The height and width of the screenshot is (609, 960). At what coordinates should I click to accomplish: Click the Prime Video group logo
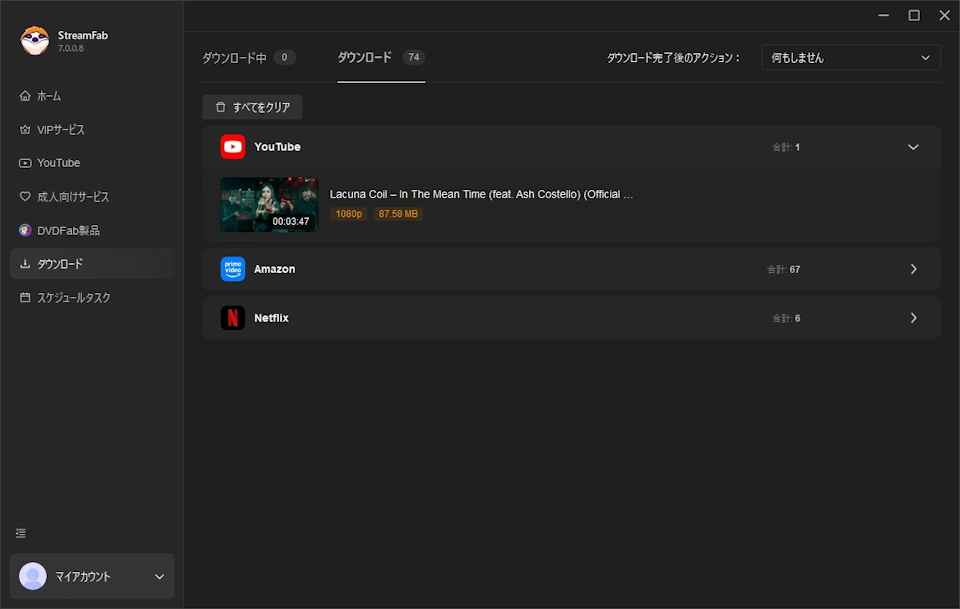click(x=233, y=269)
